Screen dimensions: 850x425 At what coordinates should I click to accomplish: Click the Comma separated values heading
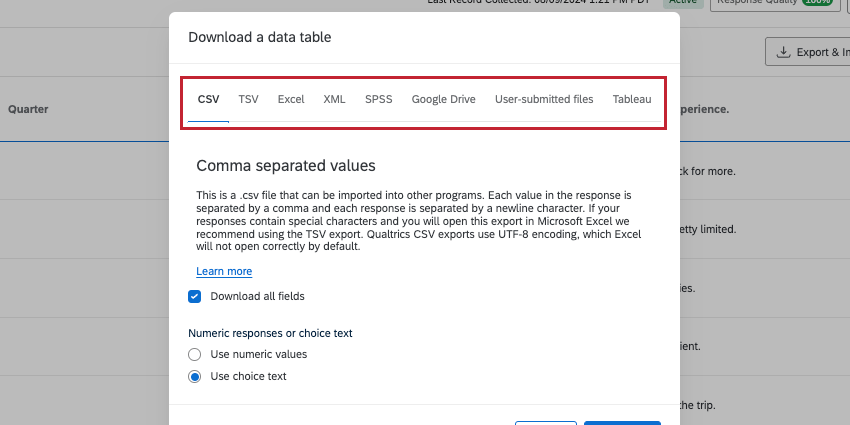click(285, 165)
